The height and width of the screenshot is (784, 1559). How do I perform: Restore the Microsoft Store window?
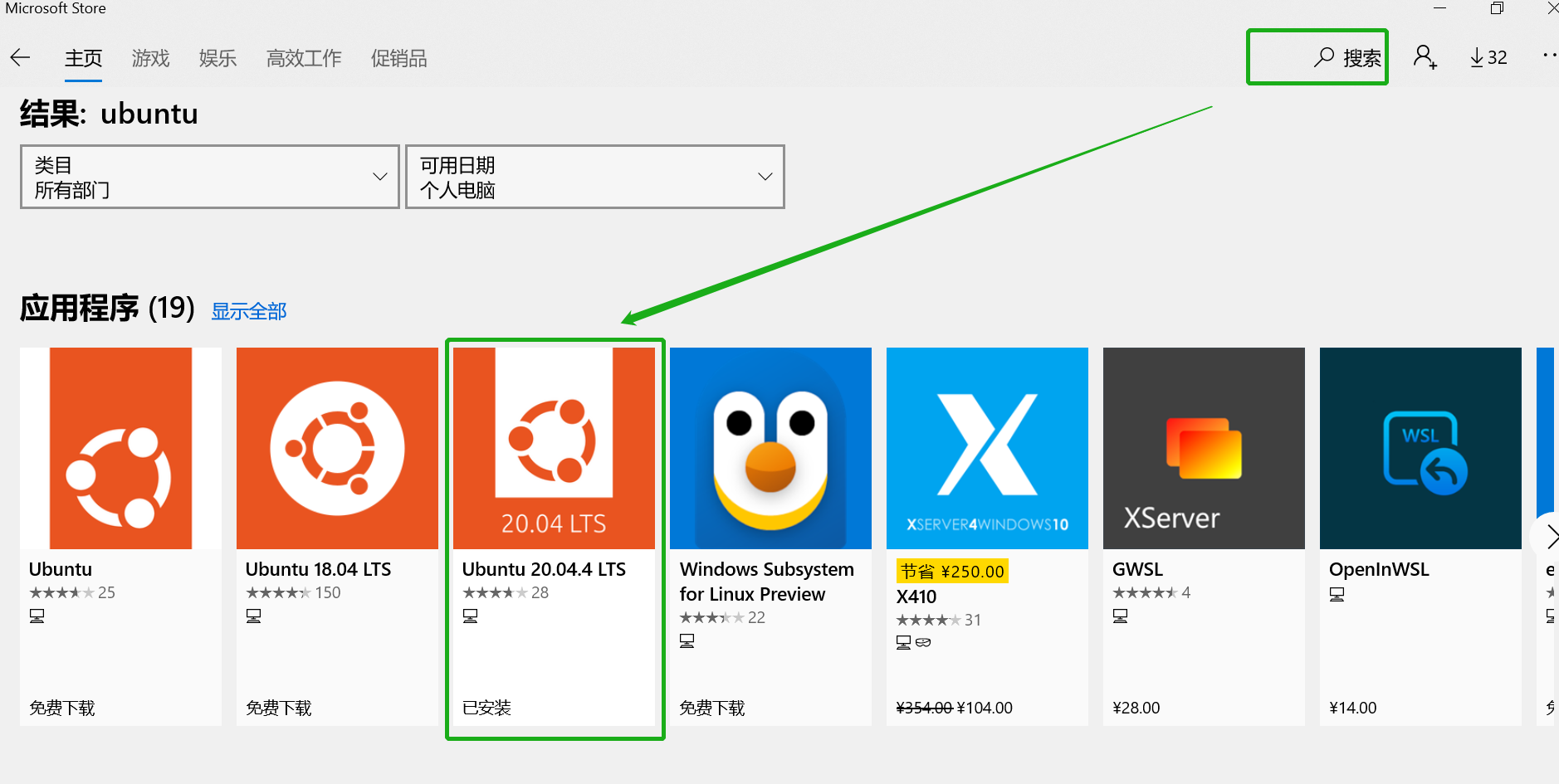(x=1497, y=8)
